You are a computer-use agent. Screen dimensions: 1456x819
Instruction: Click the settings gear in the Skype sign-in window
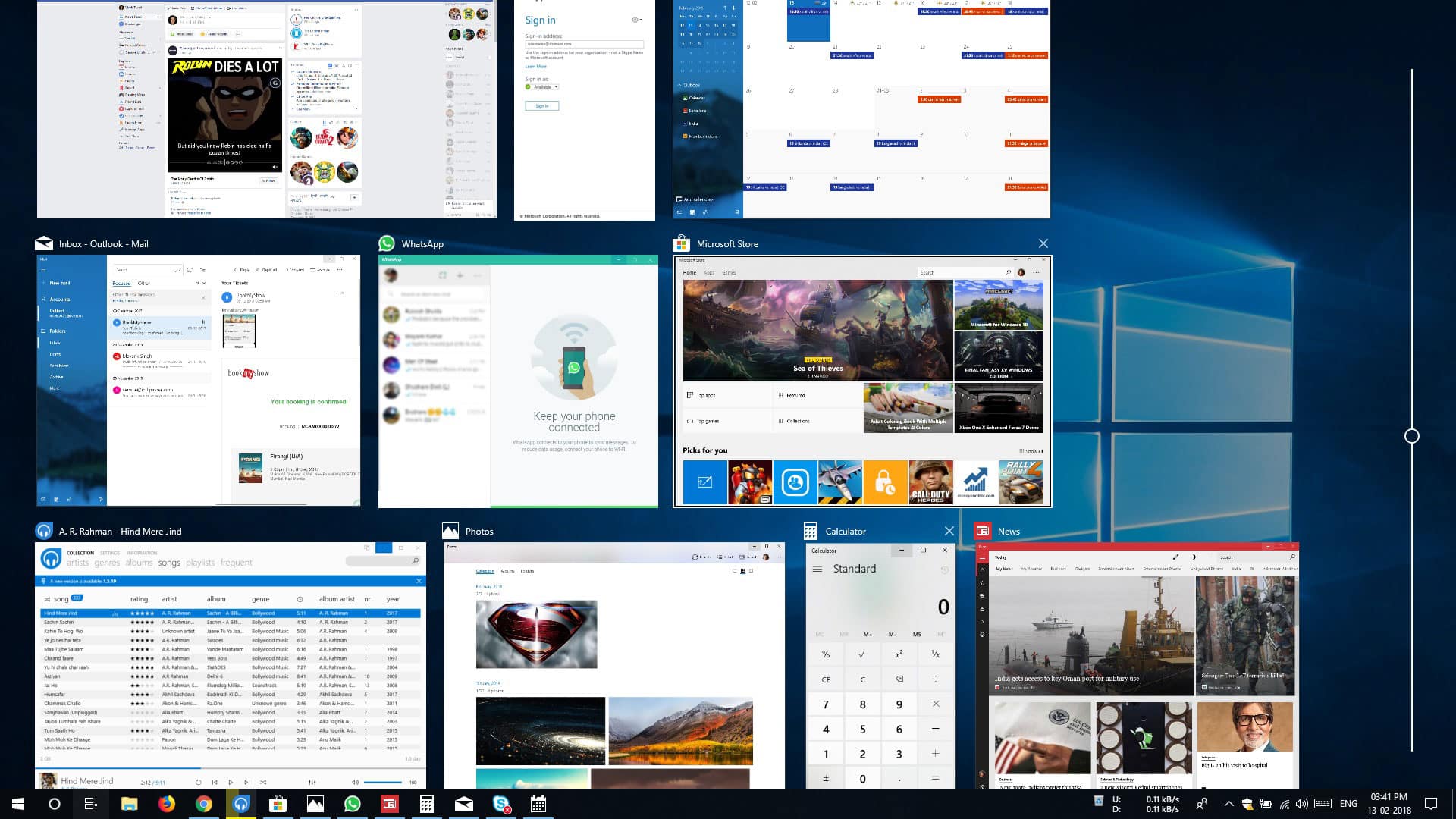[x=635, y=20]
